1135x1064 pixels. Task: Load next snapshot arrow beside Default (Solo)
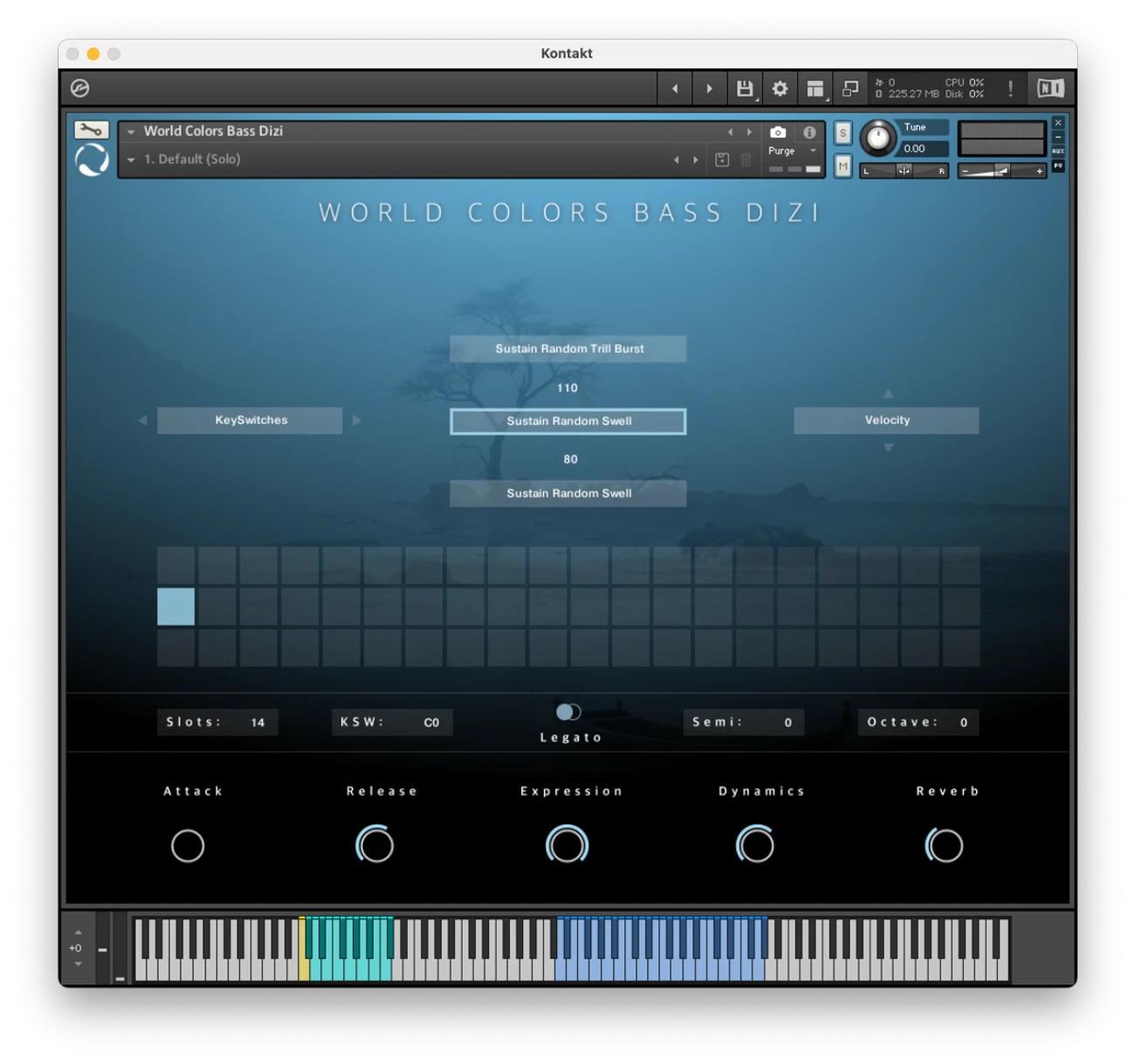(695, 160)
